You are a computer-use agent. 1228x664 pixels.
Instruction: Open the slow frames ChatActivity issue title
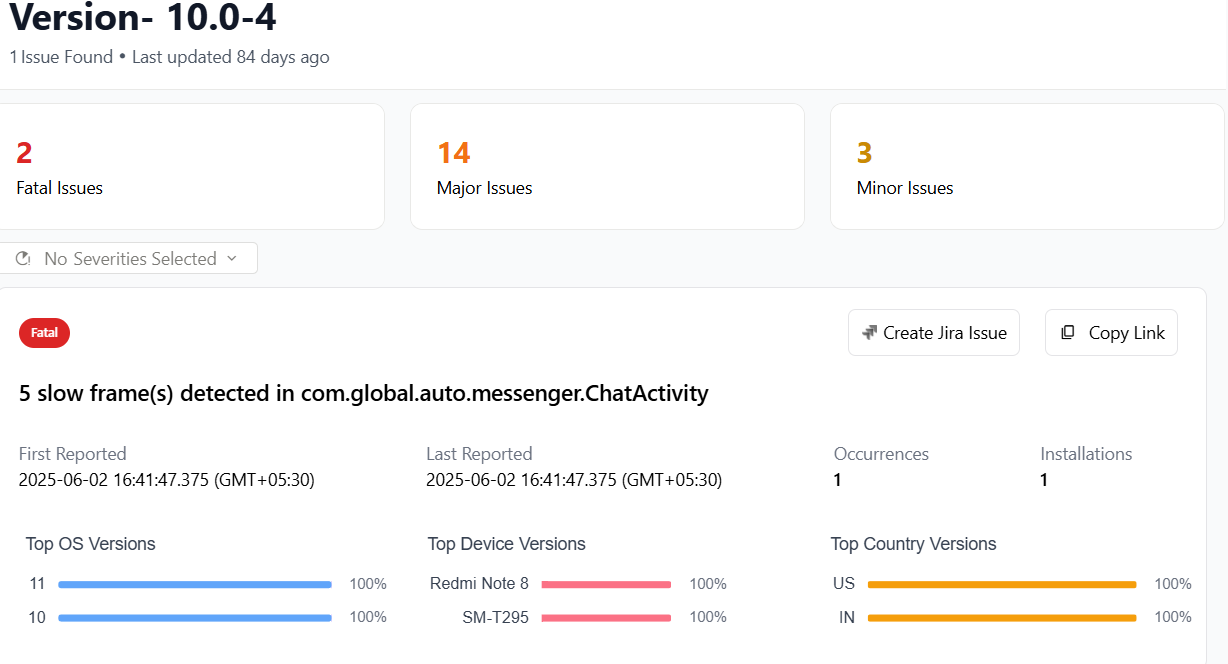pyautogui.click(x=363, y=393)
